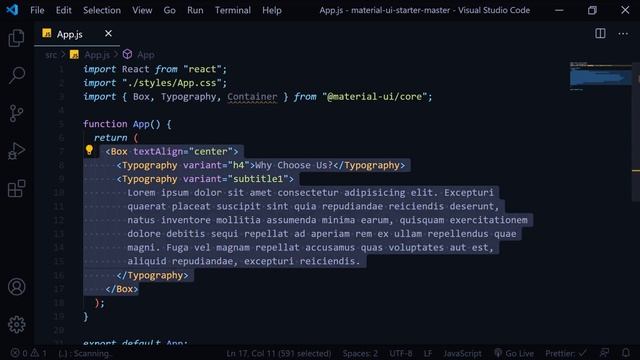Screen dimensions: 640x360
Task: Click the App breadcrumb symbol label
Action: click(146, 55)
